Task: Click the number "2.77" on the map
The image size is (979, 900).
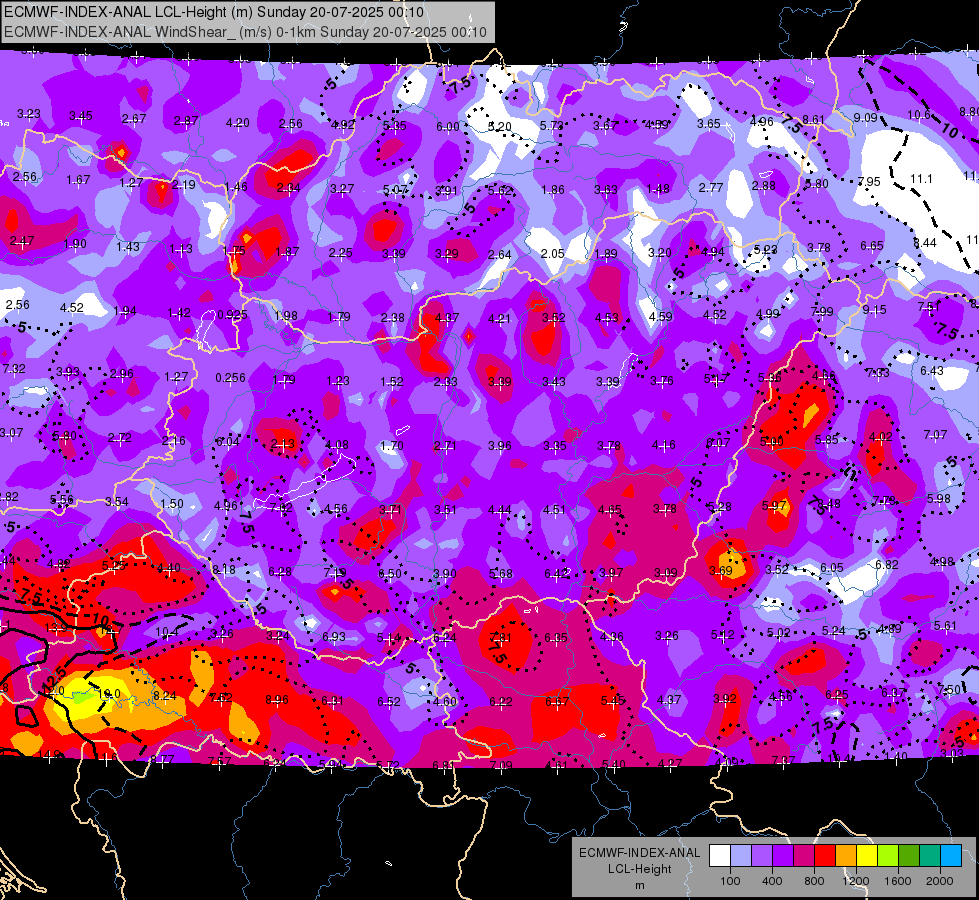Action: [711, 187]
